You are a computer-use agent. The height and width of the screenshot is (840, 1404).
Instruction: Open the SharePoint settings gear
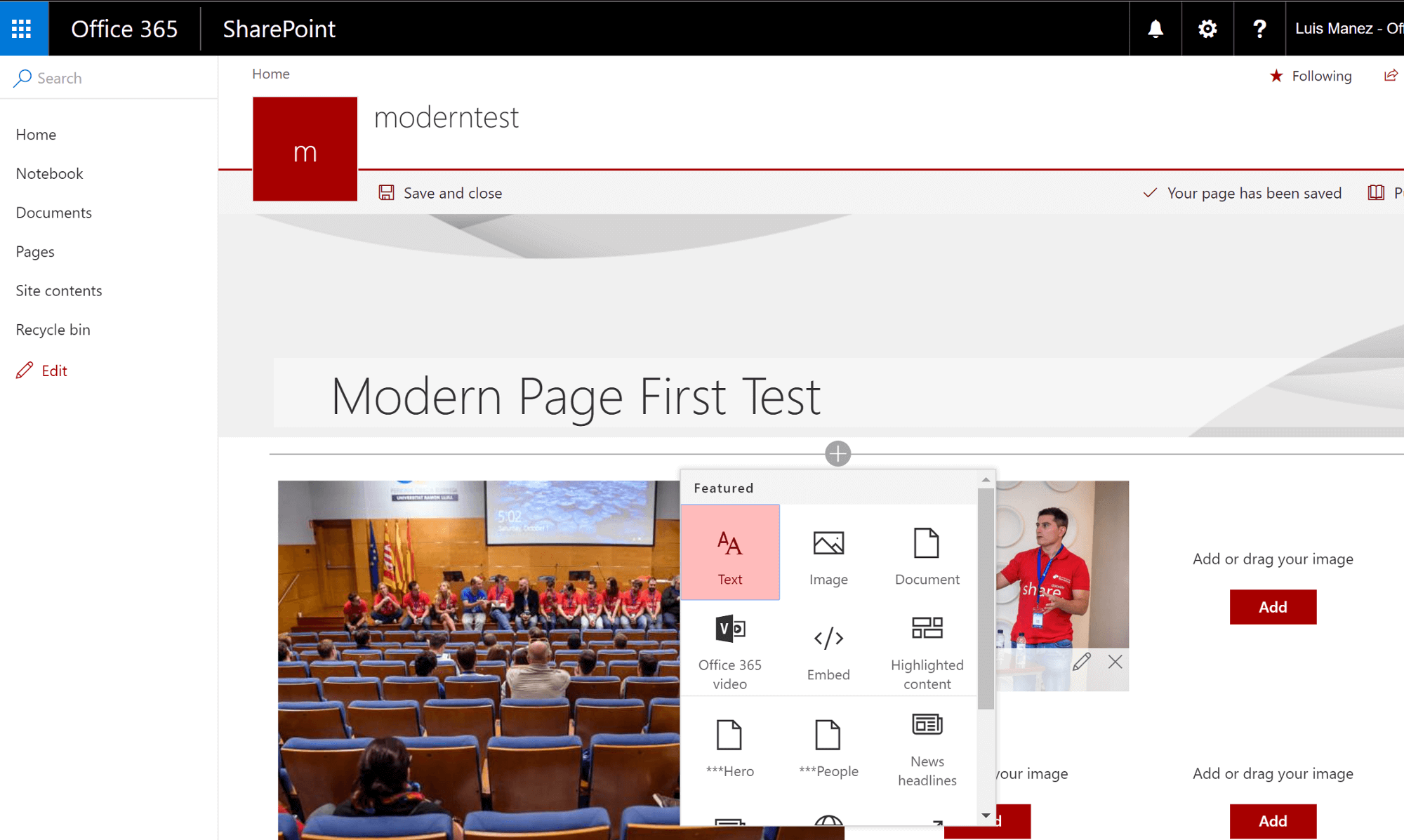tap(1207, 28)
